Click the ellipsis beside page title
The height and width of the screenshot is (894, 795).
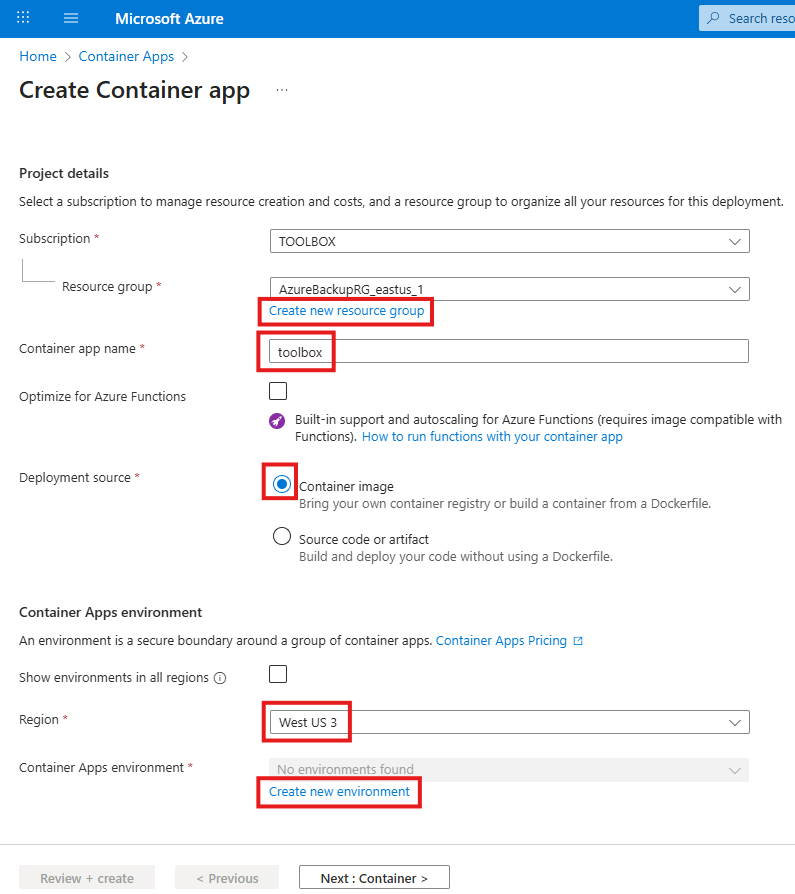[x=282, y=90]
